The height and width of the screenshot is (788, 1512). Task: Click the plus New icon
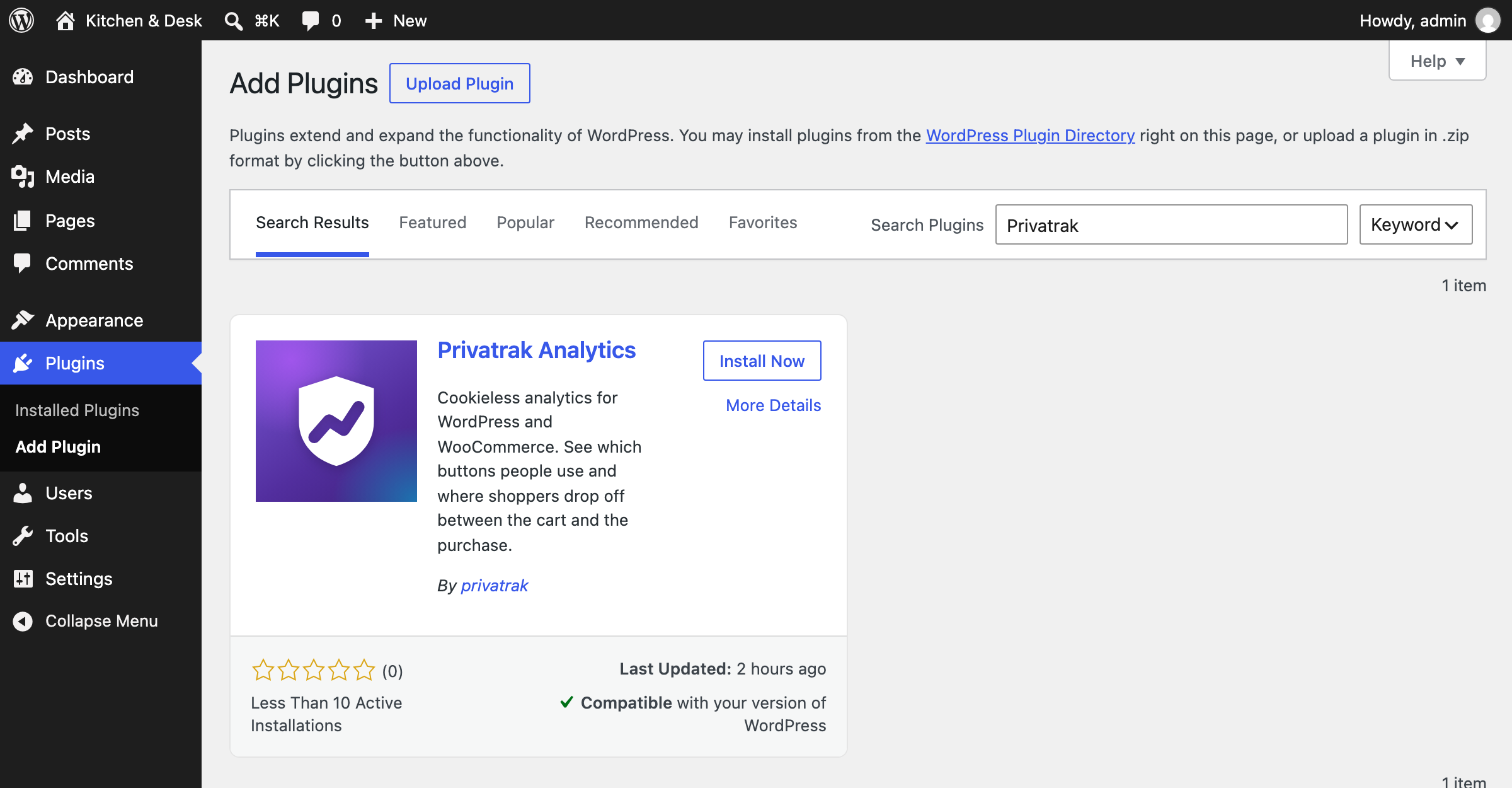374,20
